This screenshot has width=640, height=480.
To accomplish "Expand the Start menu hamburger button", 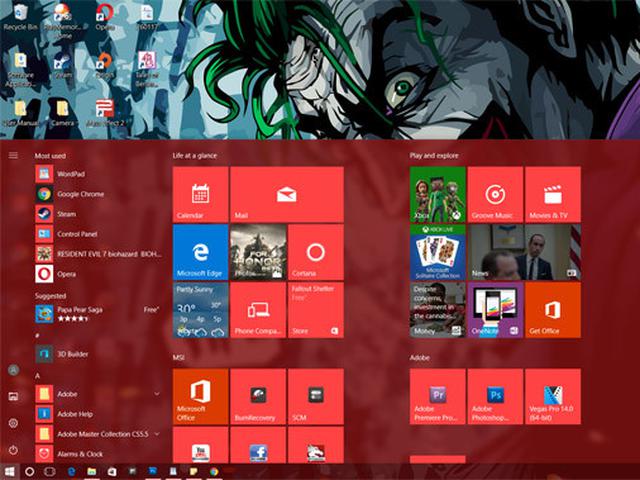I will (x=13, y=156).
